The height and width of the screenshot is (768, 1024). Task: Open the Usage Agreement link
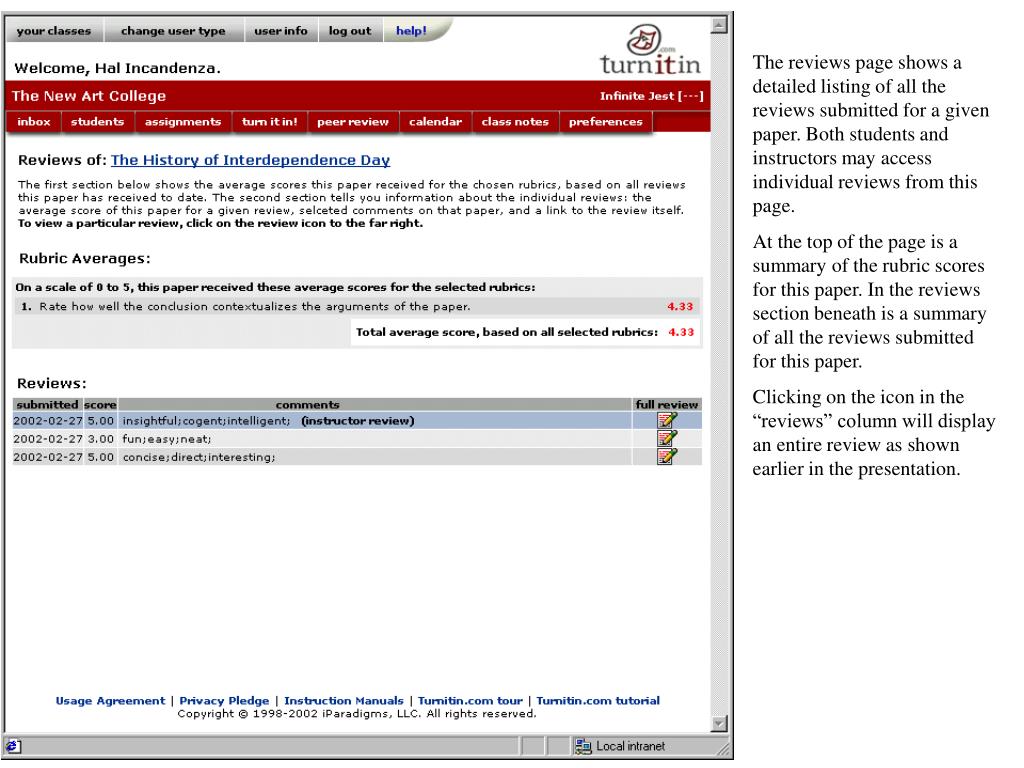(x=110, y=701)
